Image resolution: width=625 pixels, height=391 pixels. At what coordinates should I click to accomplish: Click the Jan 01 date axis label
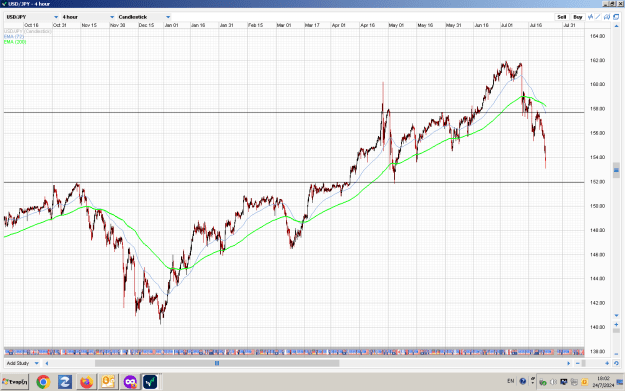pyautogui.click(x=171, y=25)
